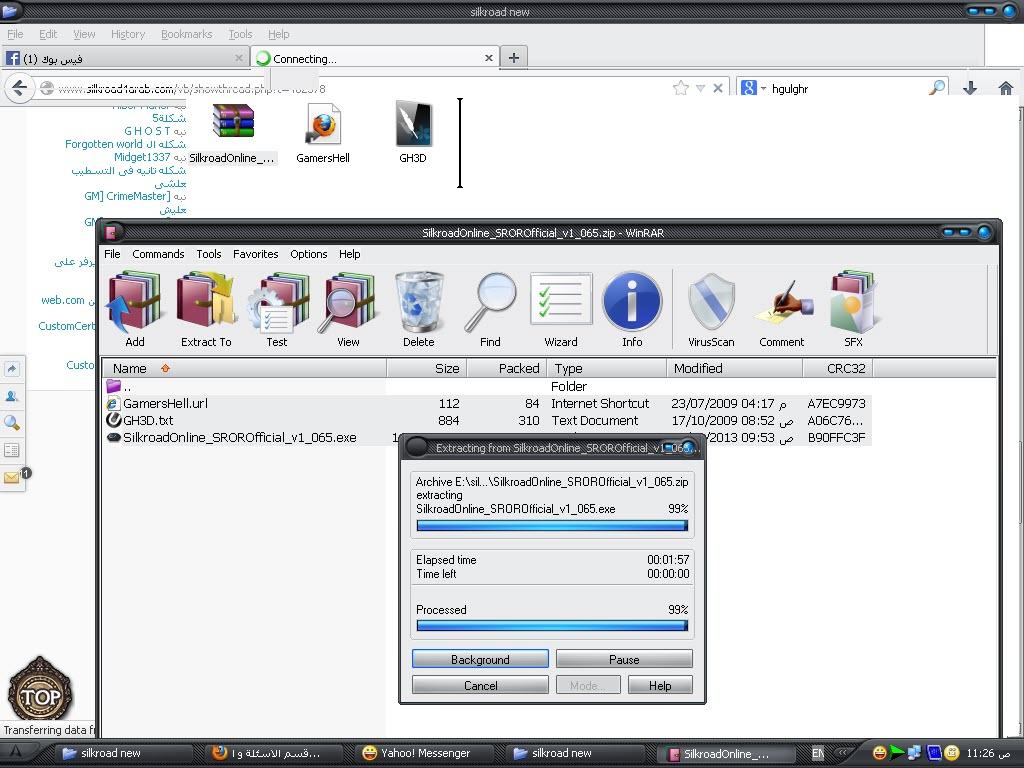Screen dimensions: 1024x768
Task: Open Firefox downloads arrow icon
Action: coord(970,88)
